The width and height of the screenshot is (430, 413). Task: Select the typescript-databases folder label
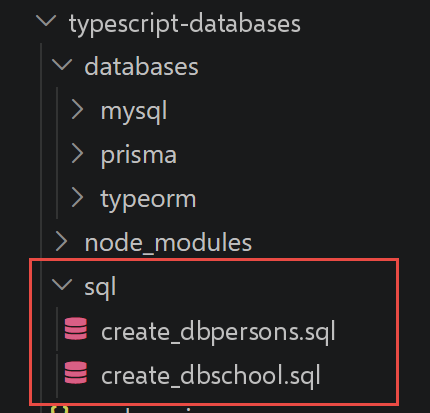tap(185, 24)
